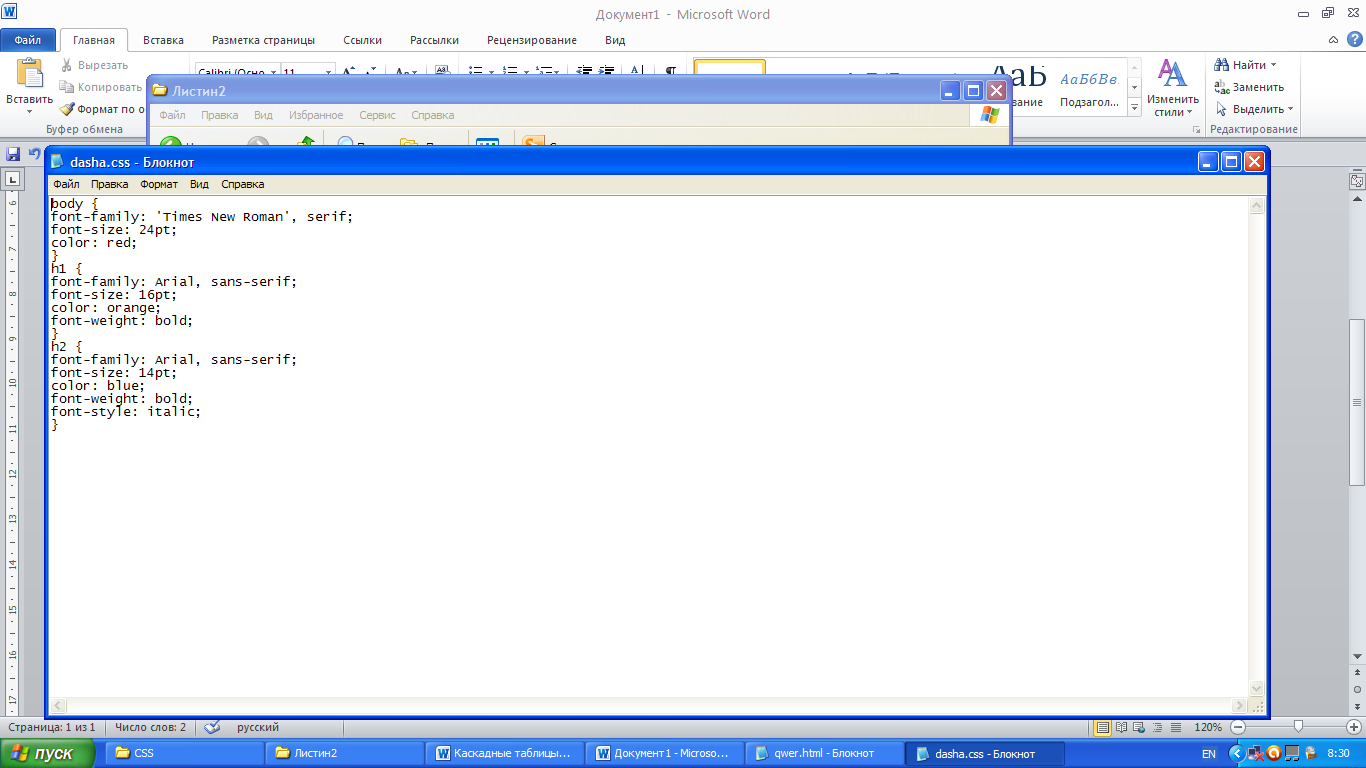Switch to the CSS folder taskbar button
Screen dimensions: 1366x768
(x=184, y=753)
